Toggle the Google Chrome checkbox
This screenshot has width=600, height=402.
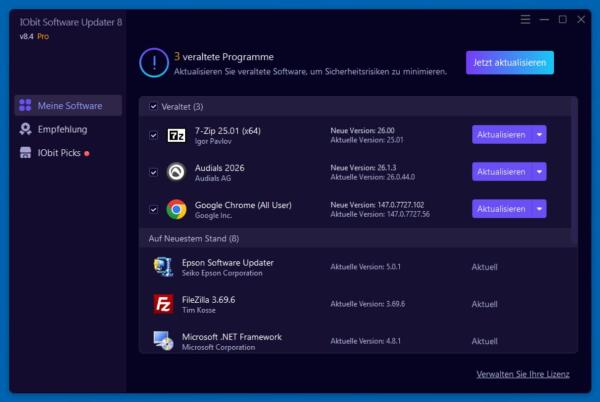pos(153,209)
